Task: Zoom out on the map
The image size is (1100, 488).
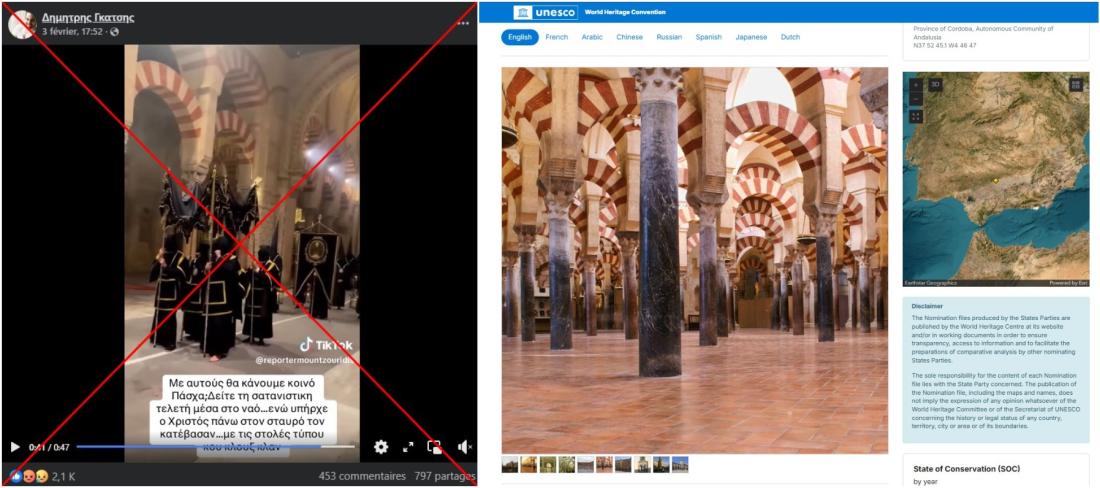Action: point(915,99)
